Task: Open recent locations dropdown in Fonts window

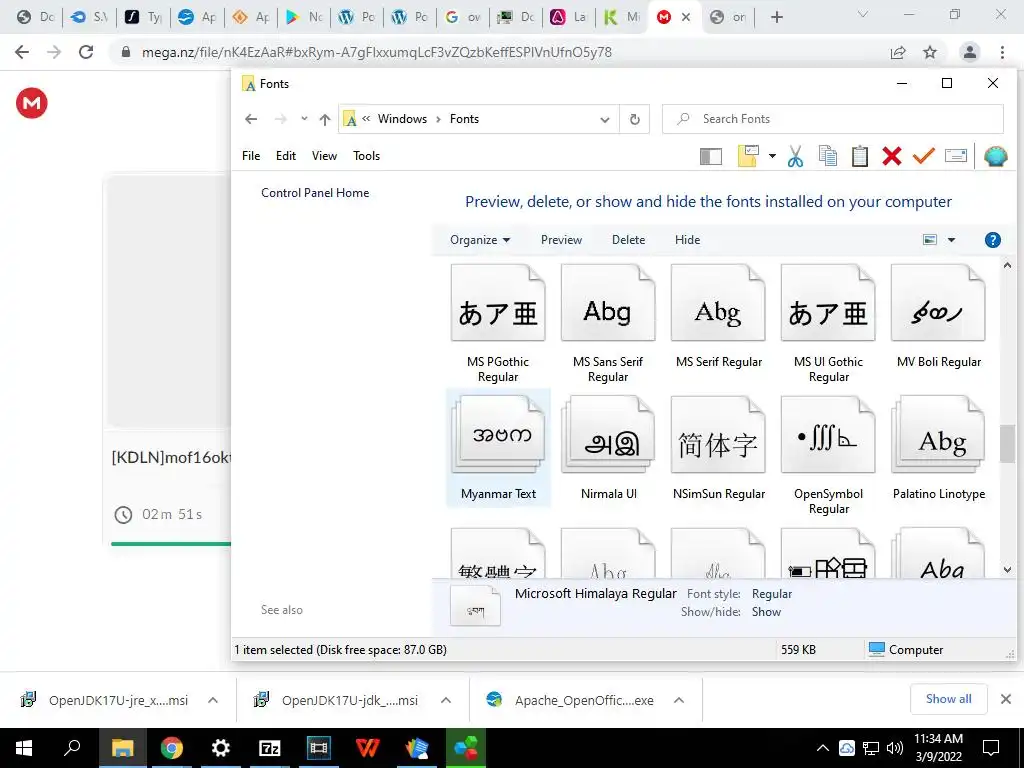Action: (x=304, y=119)
